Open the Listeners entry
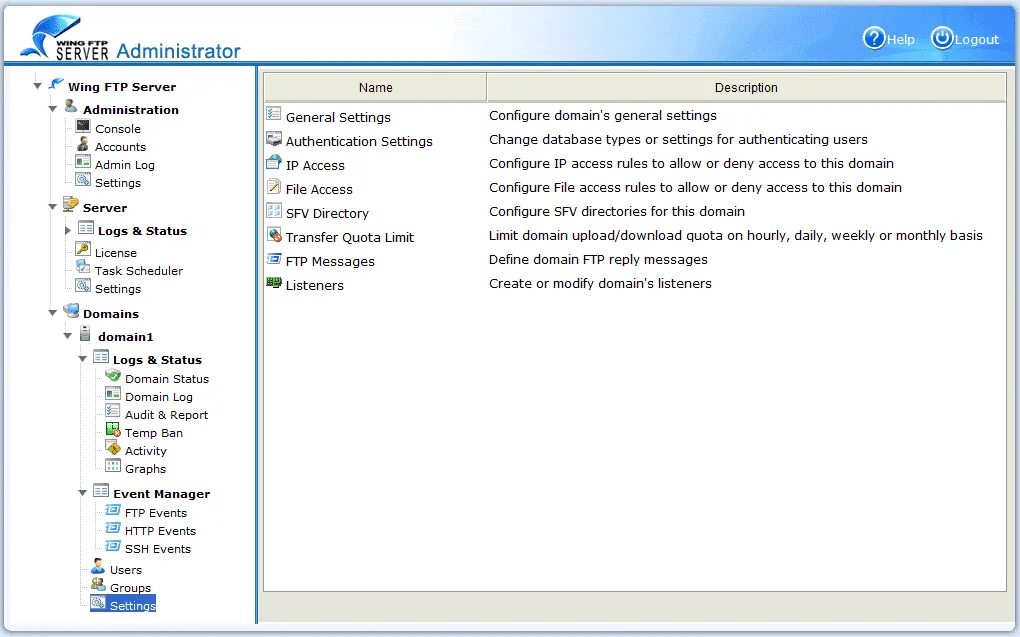 pyautogui.click(x=314, y=285)
